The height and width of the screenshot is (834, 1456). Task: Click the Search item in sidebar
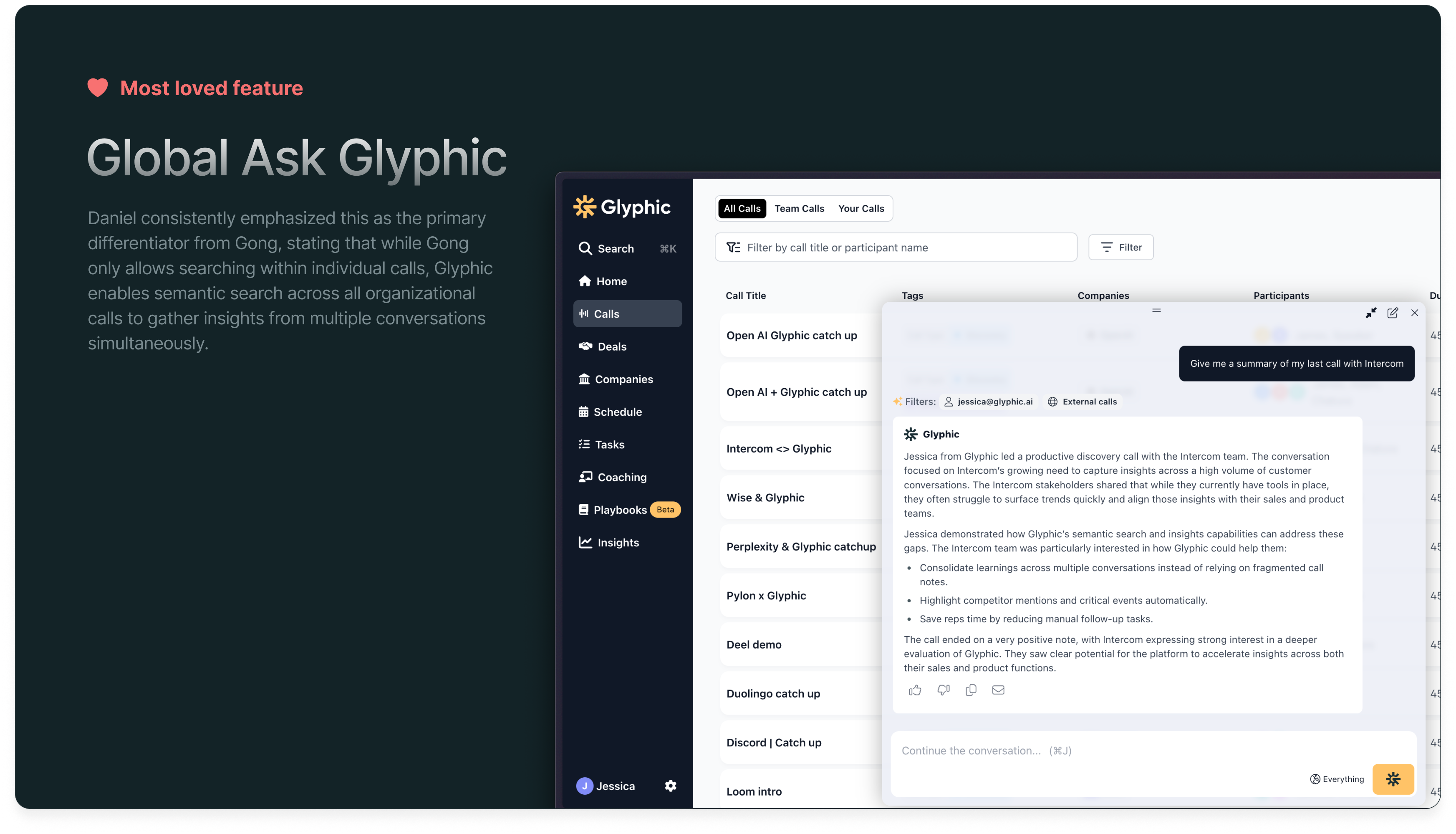click(x=616, y=249)
